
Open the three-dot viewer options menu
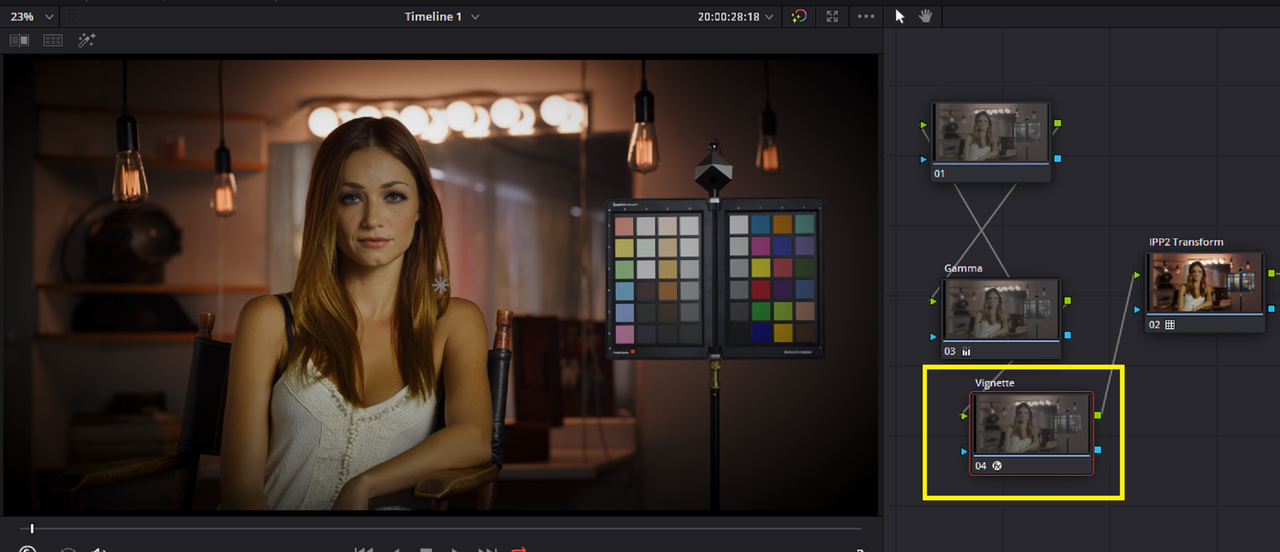coord(866,16)
